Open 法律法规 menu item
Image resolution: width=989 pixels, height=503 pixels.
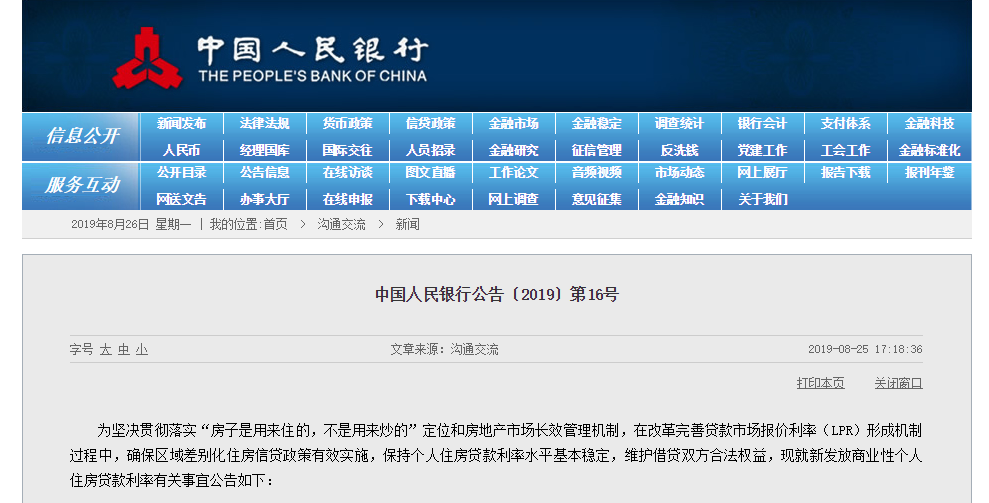click(264, 124)
